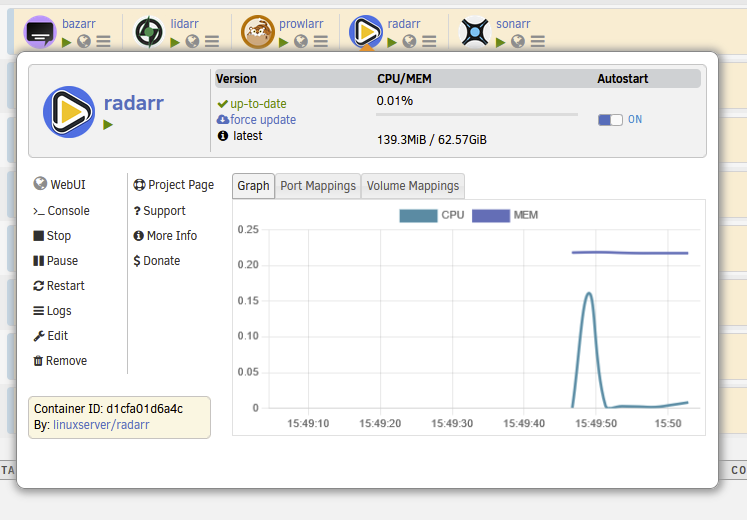Toggle the Autostart switch off

point(610,120)
